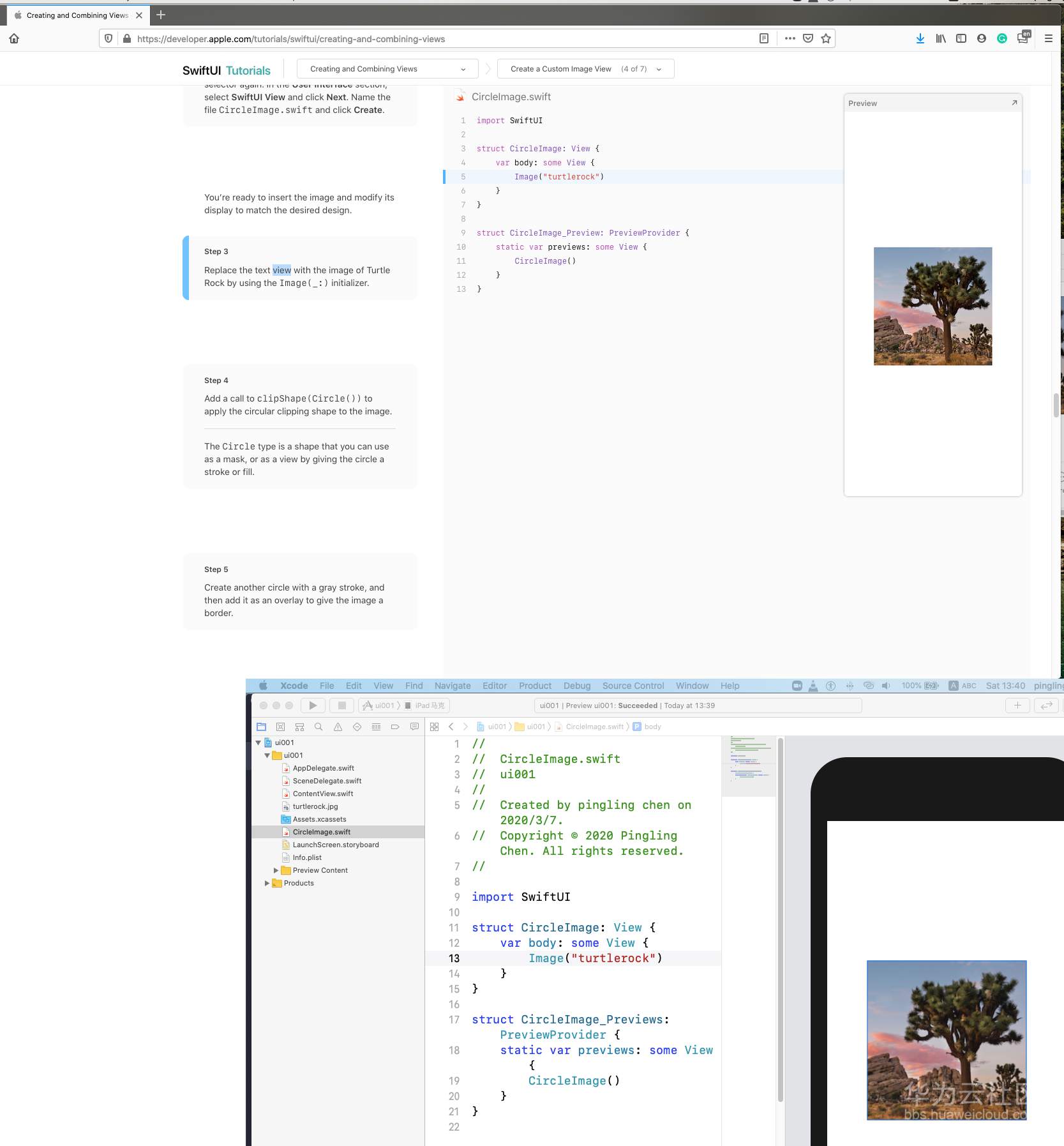Select the Step 5 tutorial card
This screenshot has height=1146, width=1064.
(x=300, y=591)
